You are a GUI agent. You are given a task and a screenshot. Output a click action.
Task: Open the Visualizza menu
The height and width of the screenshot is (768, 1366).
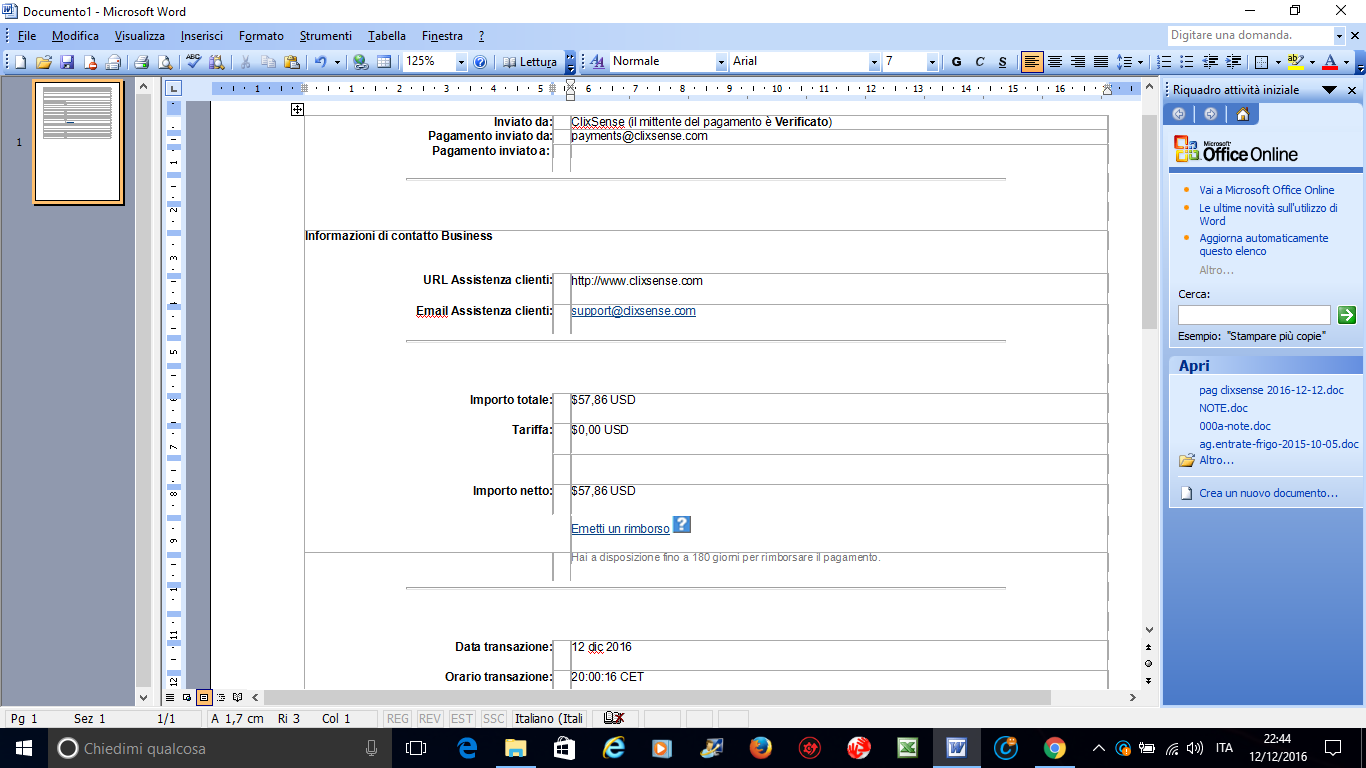click(139, 36)
